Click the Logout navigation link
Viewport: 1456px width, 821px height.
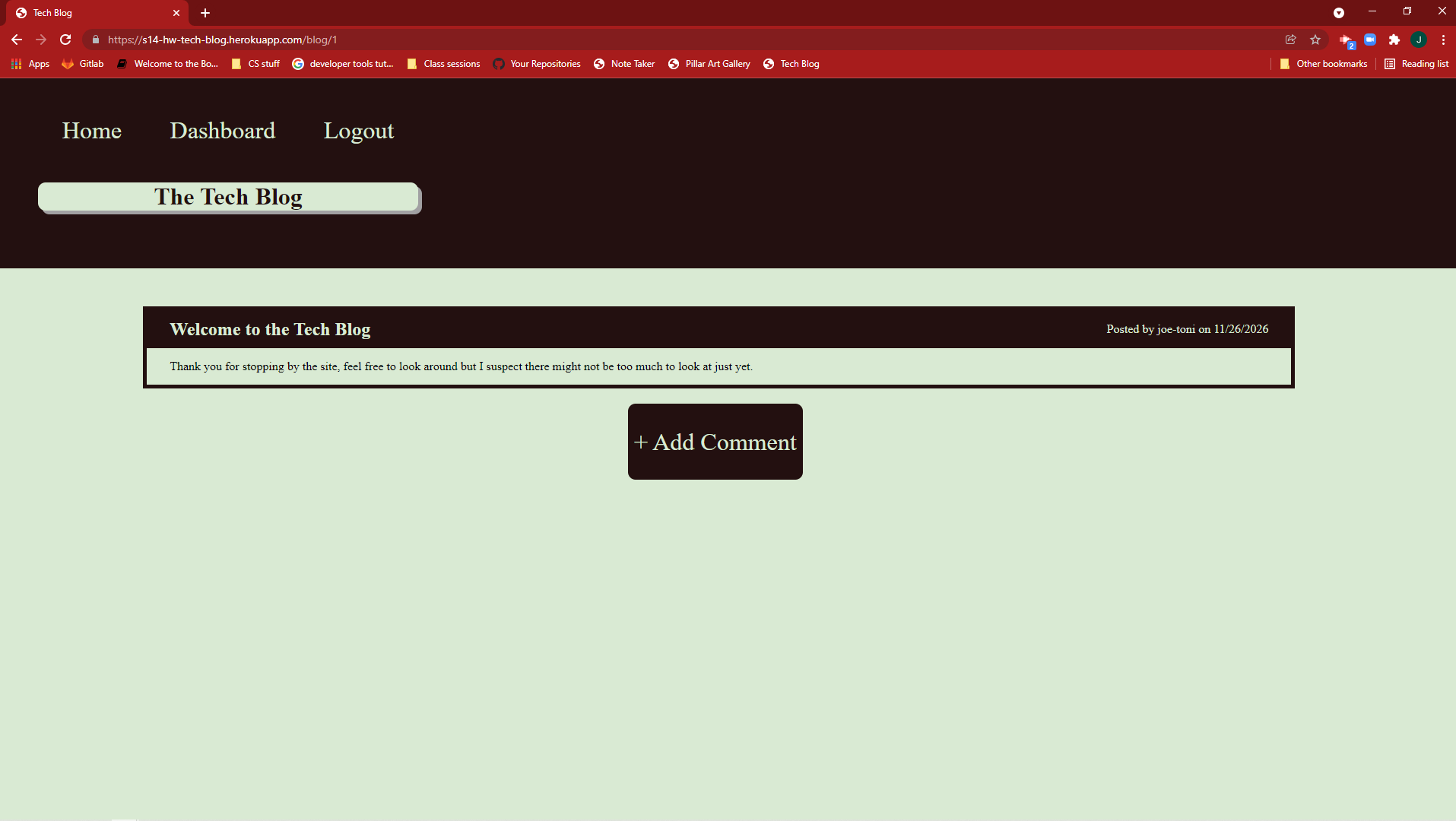(x=358, y=131)
